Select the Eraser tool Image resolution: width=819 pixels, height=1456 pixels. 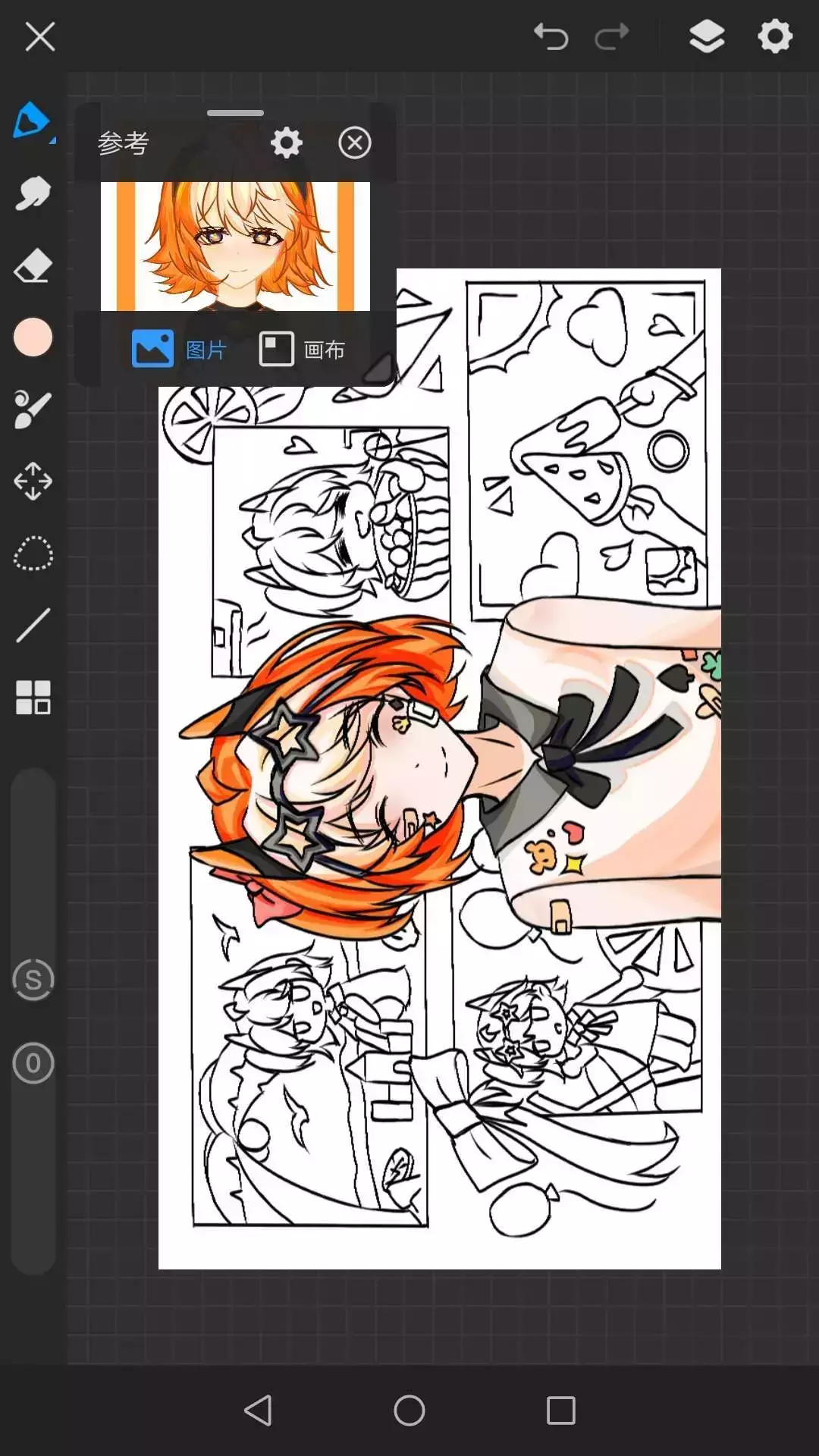[33, 265]
